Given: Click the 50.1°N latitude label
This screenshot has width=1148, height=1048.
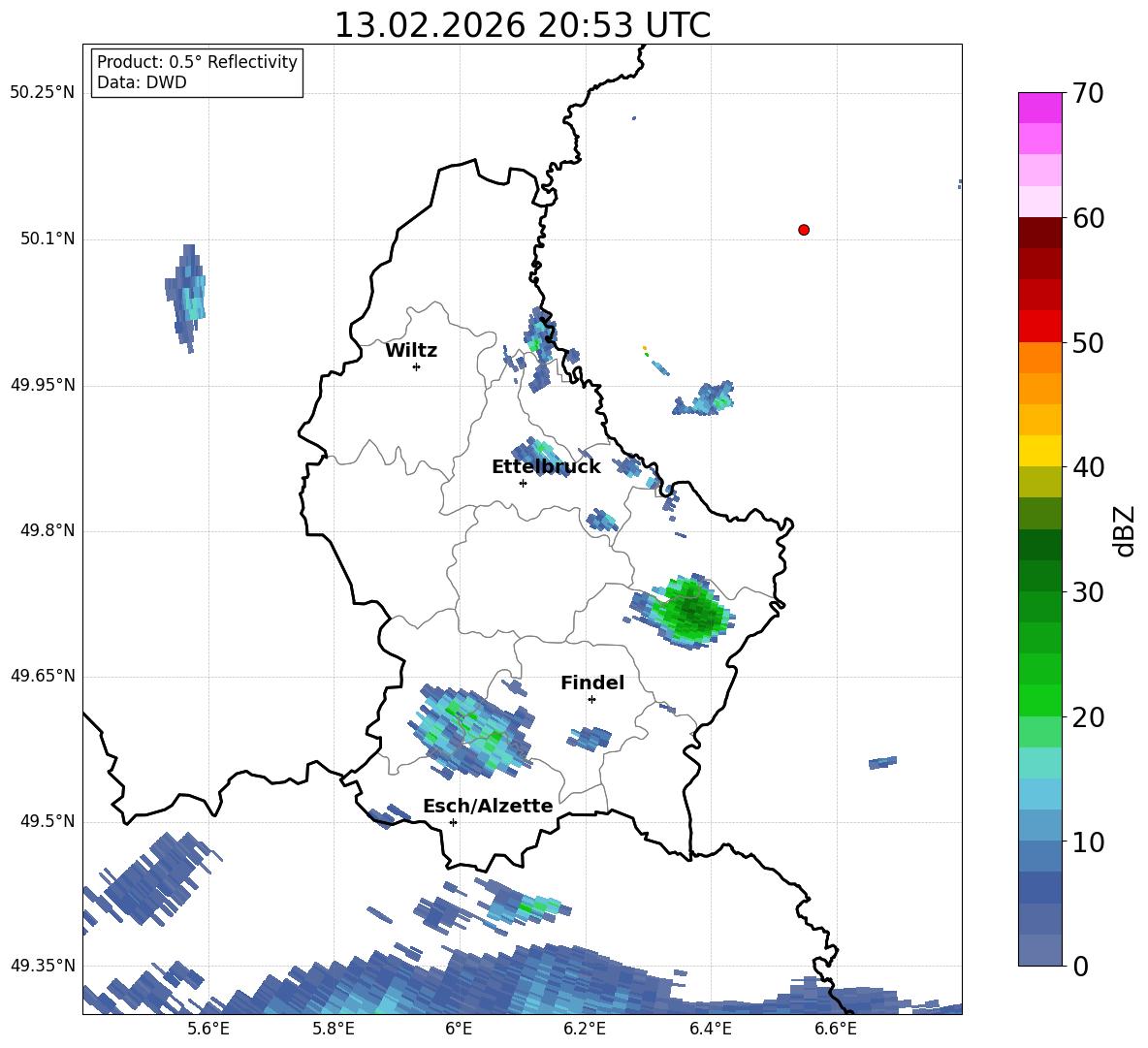Looking at the screenshot, I should 48,238.
